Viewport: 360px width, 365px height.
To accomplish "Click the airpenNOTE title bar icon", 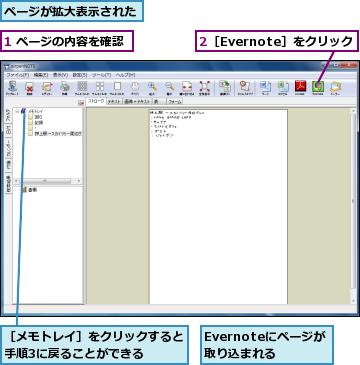I will pyautogui.click(x=6, y=66).
